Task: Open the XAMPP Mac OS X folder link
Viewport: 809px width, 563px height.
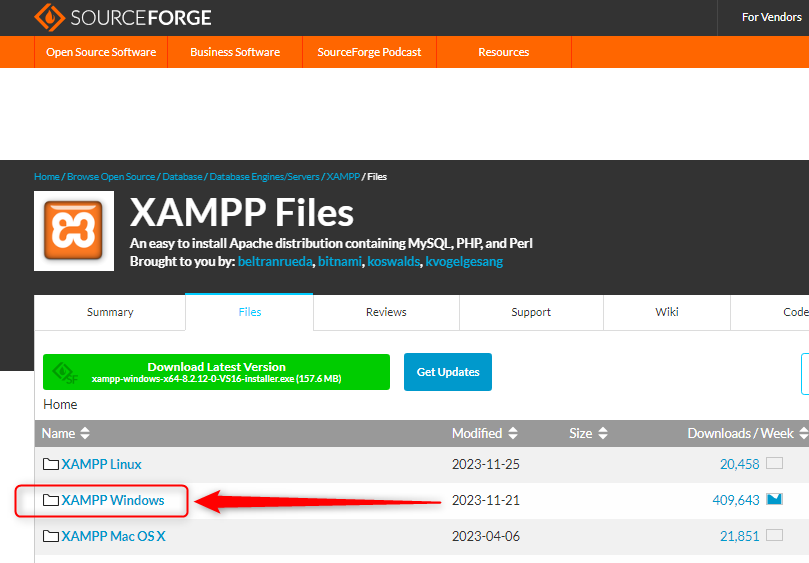Action: (x=114, y=536)
